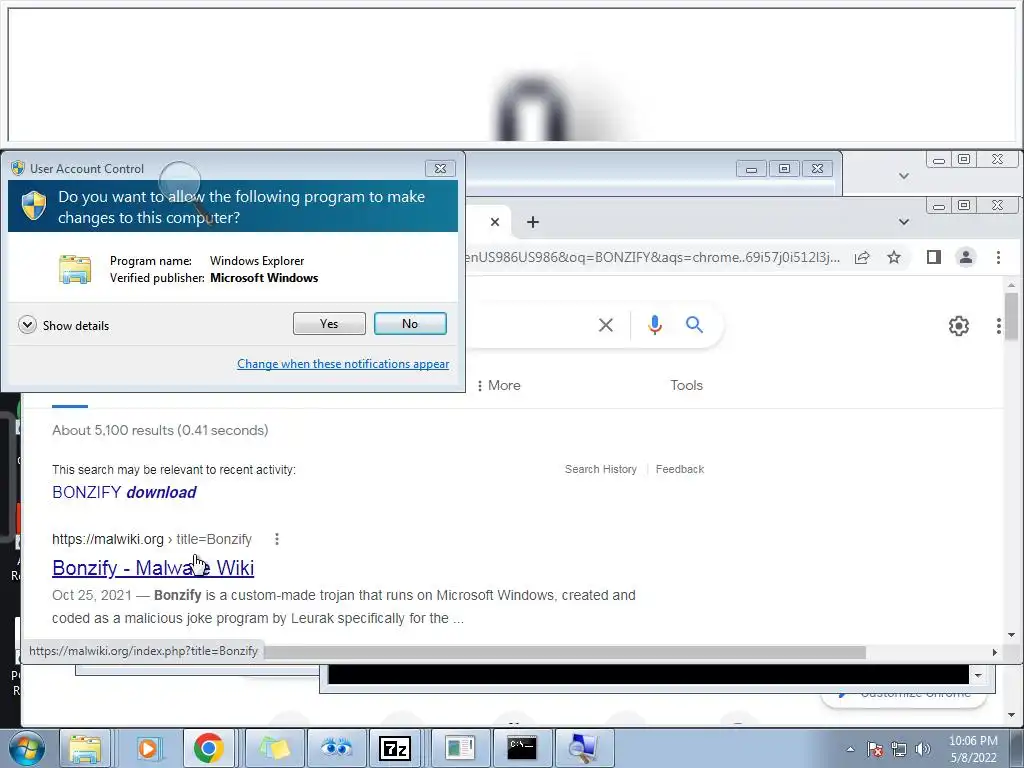
Task: Open the Magnifier taskbar item
Action: (x=583, y=748)
